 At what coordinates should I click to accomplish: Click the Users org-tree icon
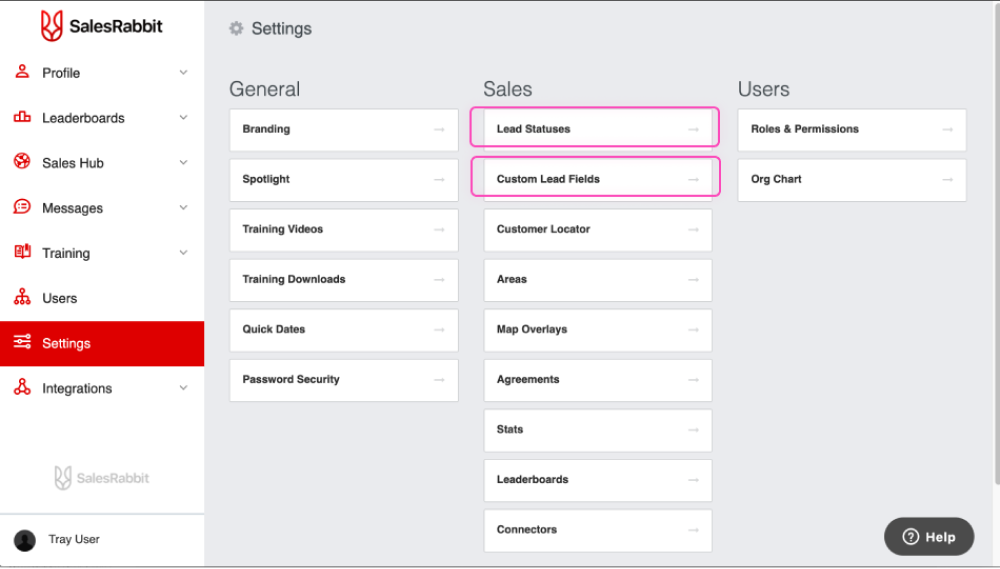pyautogui.click(x=22, y=297)
